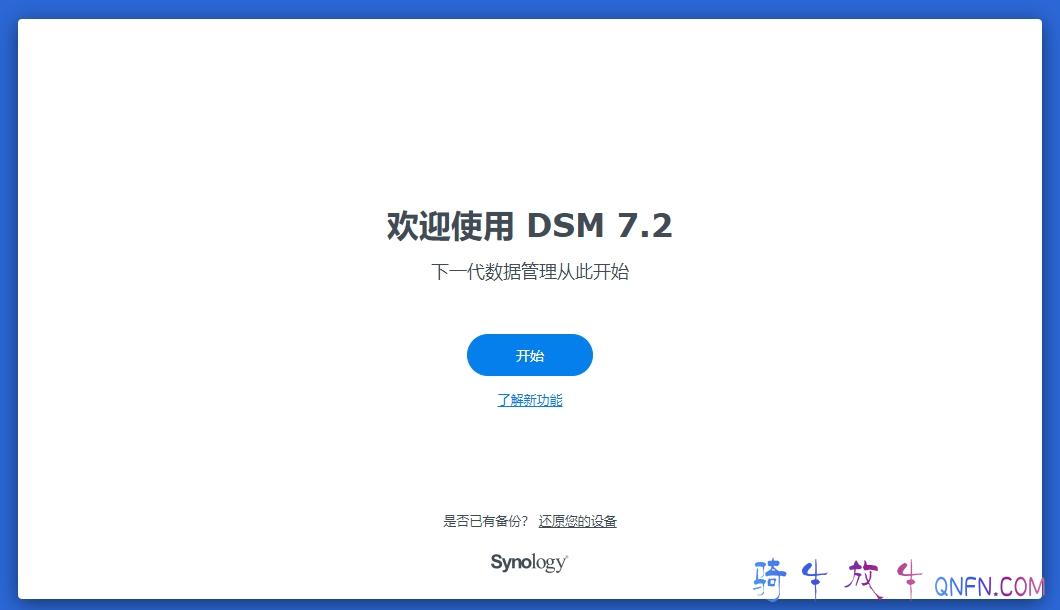Viewport: 1060px width, 610px height.
Task: Open the 了解新功能 link
Action: (529, 400)
